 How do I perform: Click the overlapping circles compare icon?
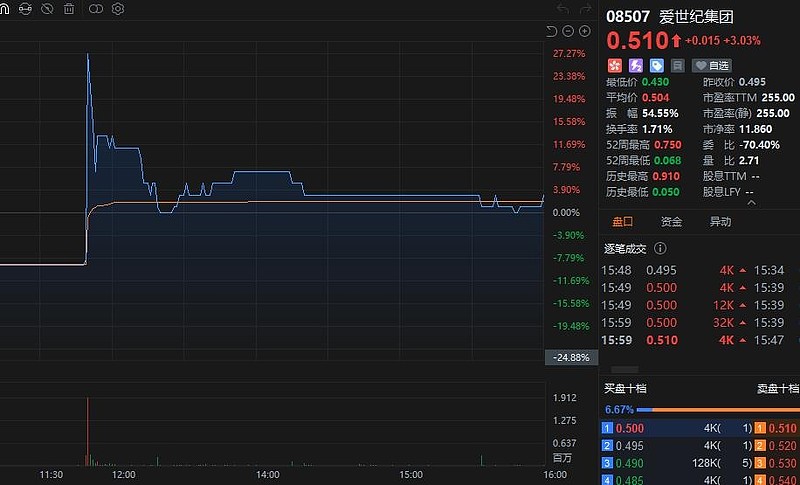[96, 9]
